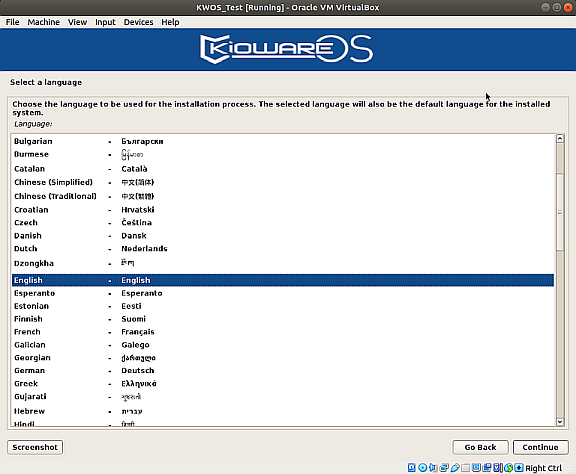Open the Help menu

(x=170, y=22)
